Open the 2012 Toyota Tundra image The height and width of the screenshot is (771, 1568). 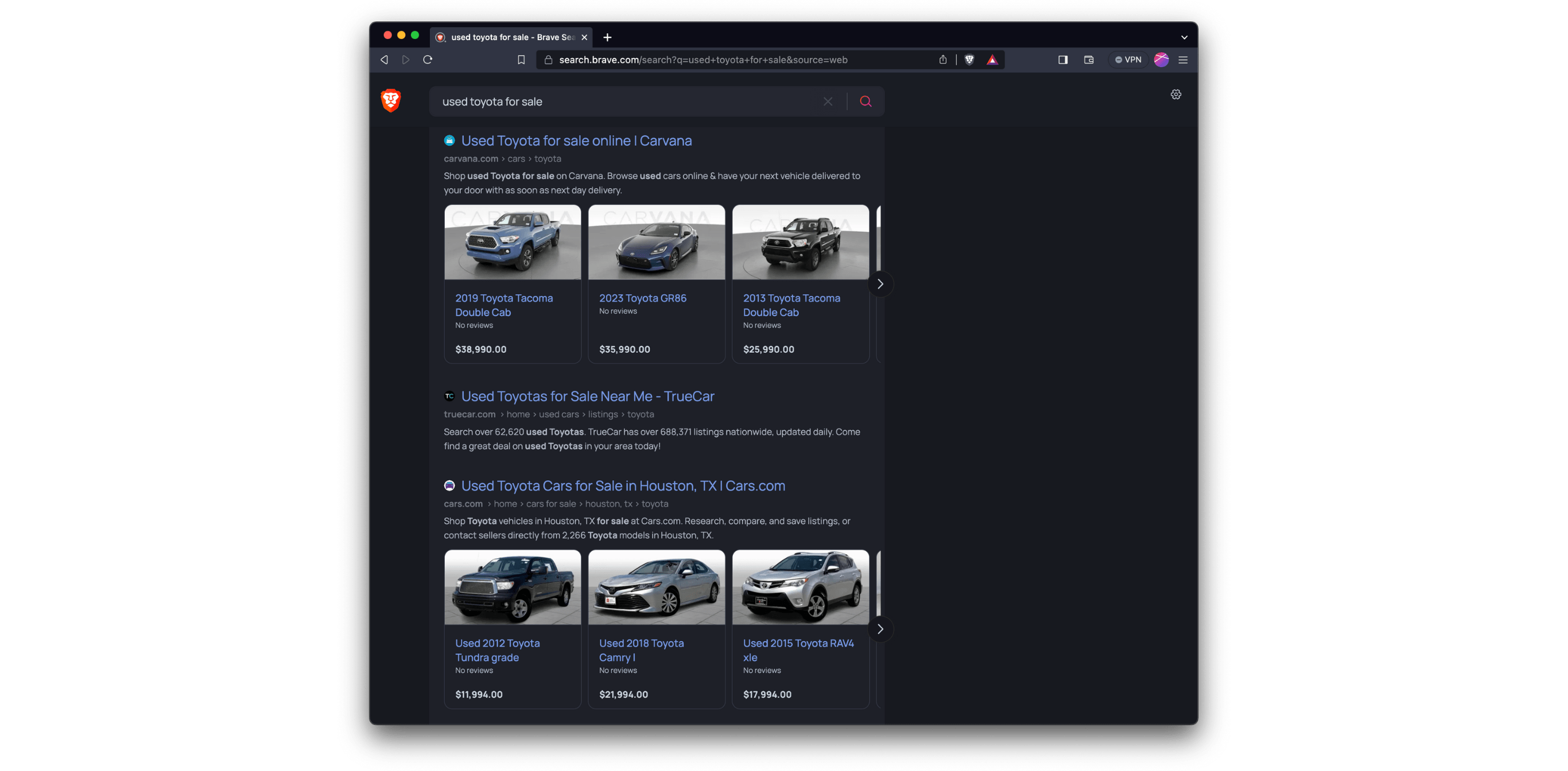(x=513, y=588)
